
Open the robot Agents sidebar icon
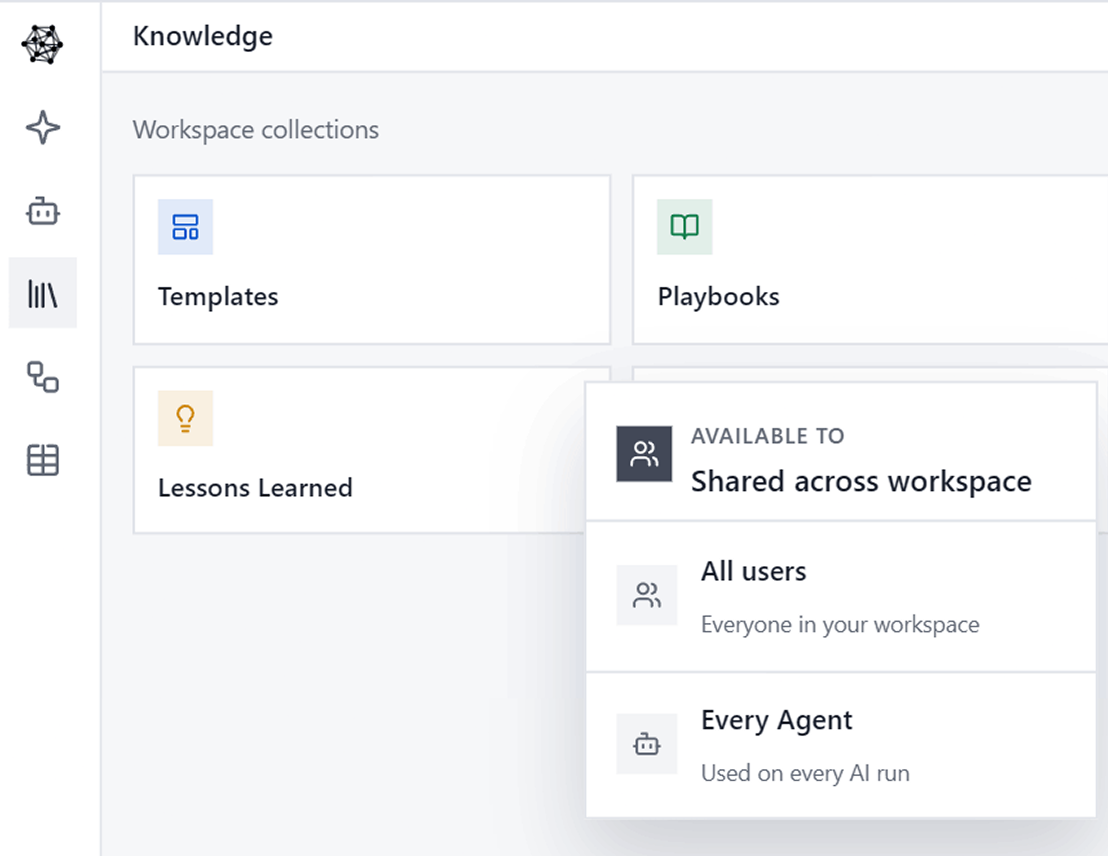click(x=42, y=211)
